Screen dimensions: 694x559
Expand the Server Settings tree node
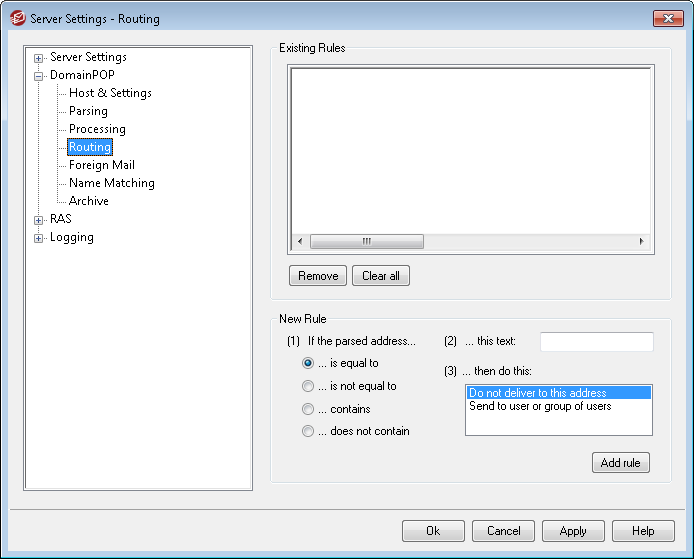[39, 58]
